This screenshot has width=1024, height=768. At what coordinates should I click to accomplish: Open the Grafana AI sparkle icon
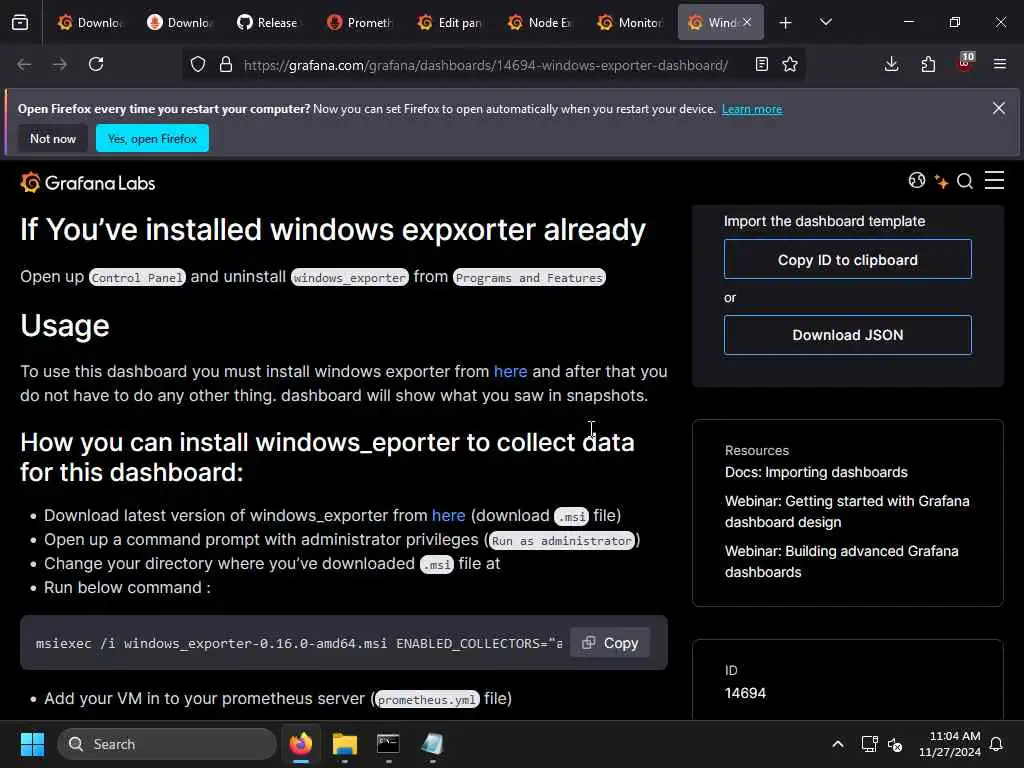pyautogui.click(x=941, y=182)
